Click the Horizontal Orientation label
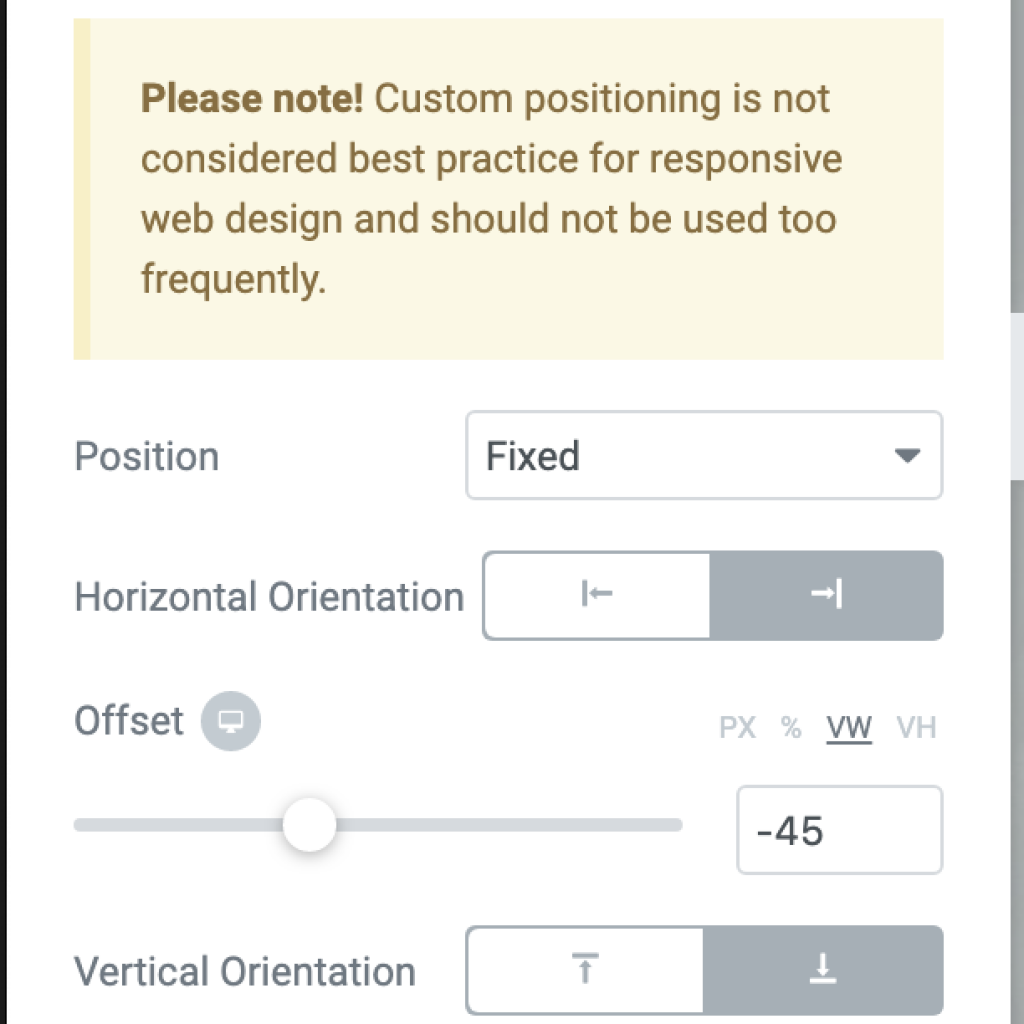 pyautogui.click(x=269, y=596)
